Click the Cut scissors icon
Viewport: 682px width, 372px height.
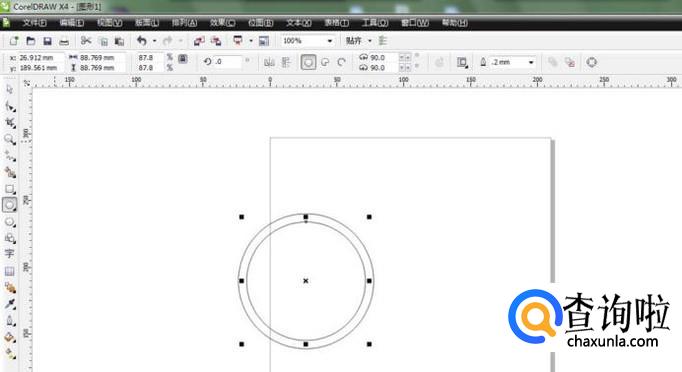86,41
